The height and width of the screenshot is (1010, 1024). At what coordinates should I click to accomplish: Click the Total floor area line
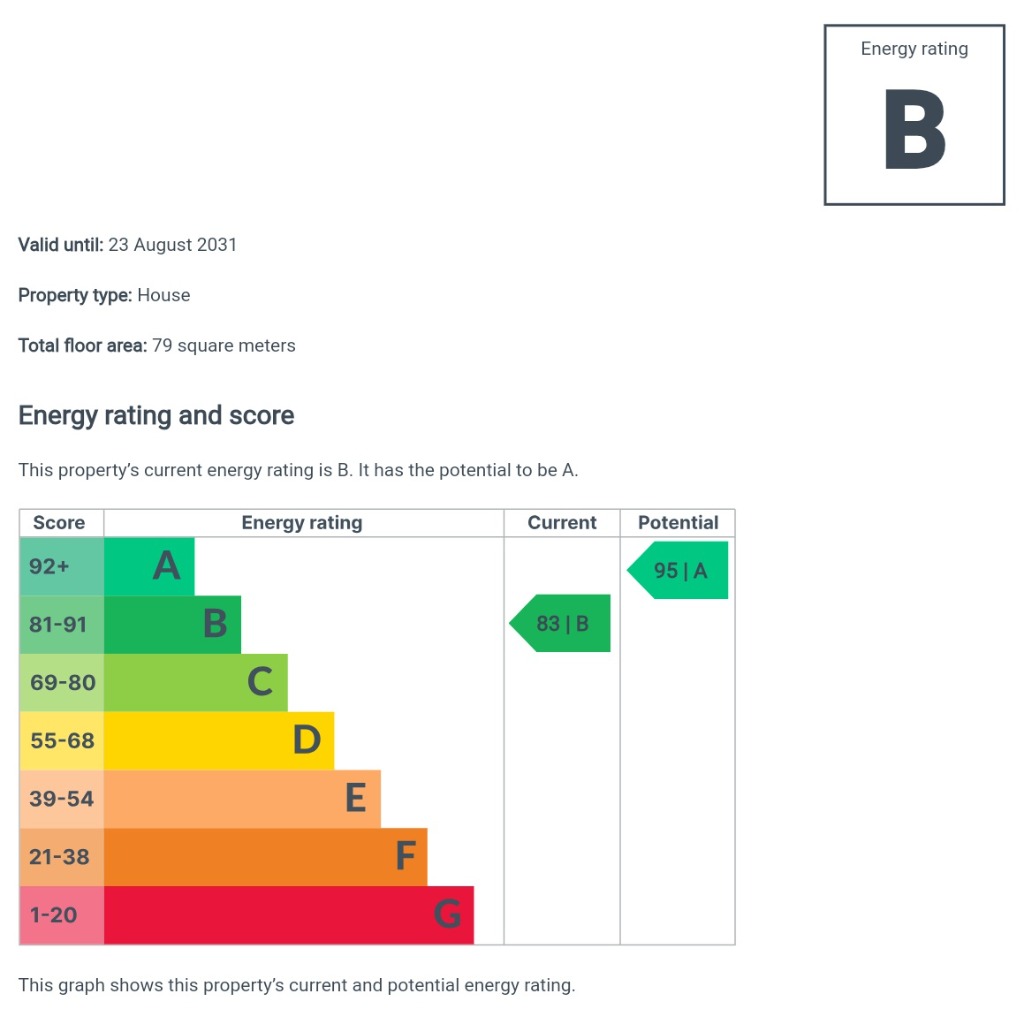157,346
